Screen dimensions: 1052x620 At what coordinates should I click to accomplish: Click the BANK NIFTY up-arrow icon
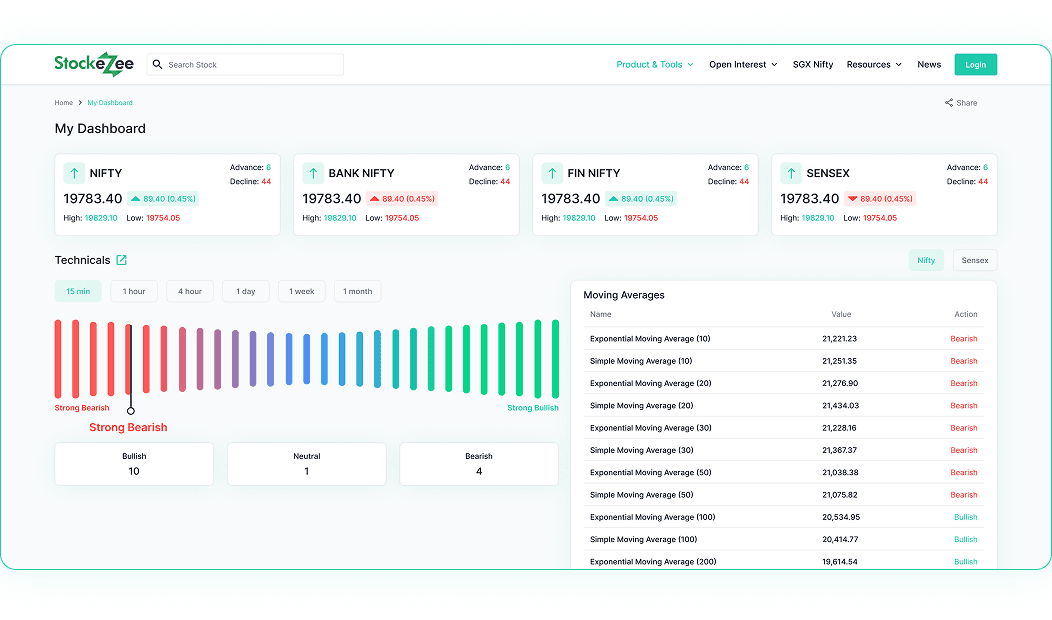tap(313, 173)
